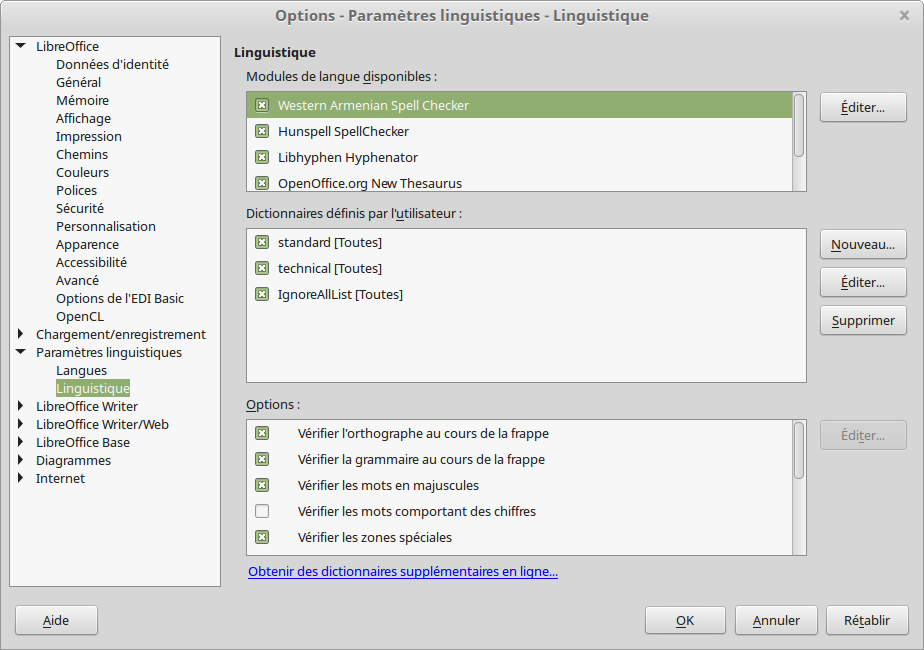This screenshot has width=924, height=650.
Task: Expand the Chargement/enregistrement section
Action: [21, 334]
